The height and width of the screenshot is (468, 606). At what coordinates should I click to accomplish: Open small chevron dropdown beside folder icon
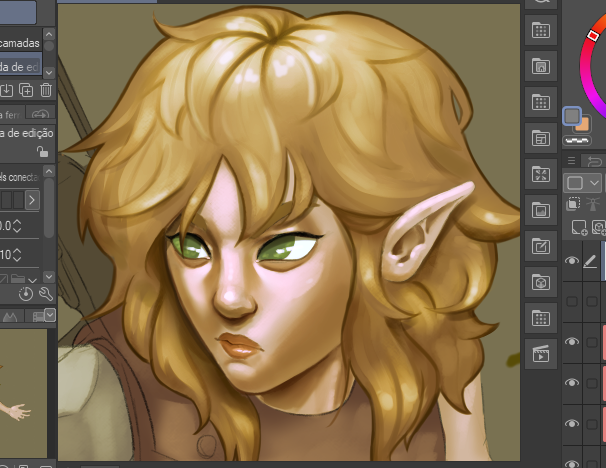click(x=33, y=279)
